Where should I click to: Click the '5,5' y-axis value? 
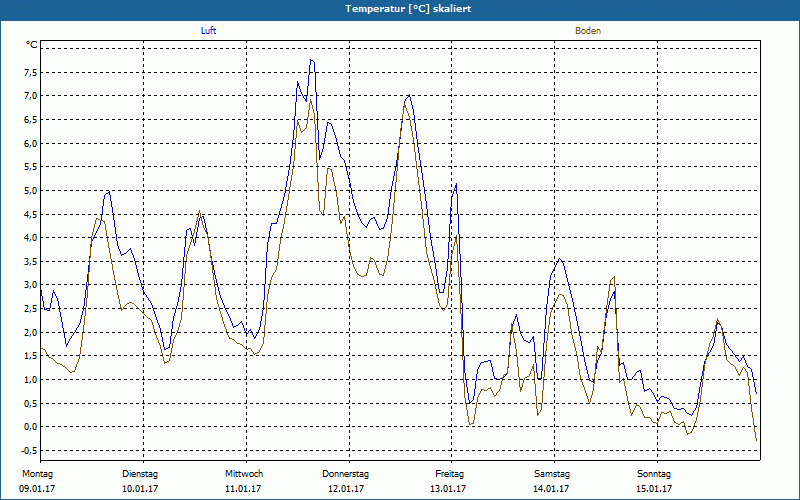(31, 167)
